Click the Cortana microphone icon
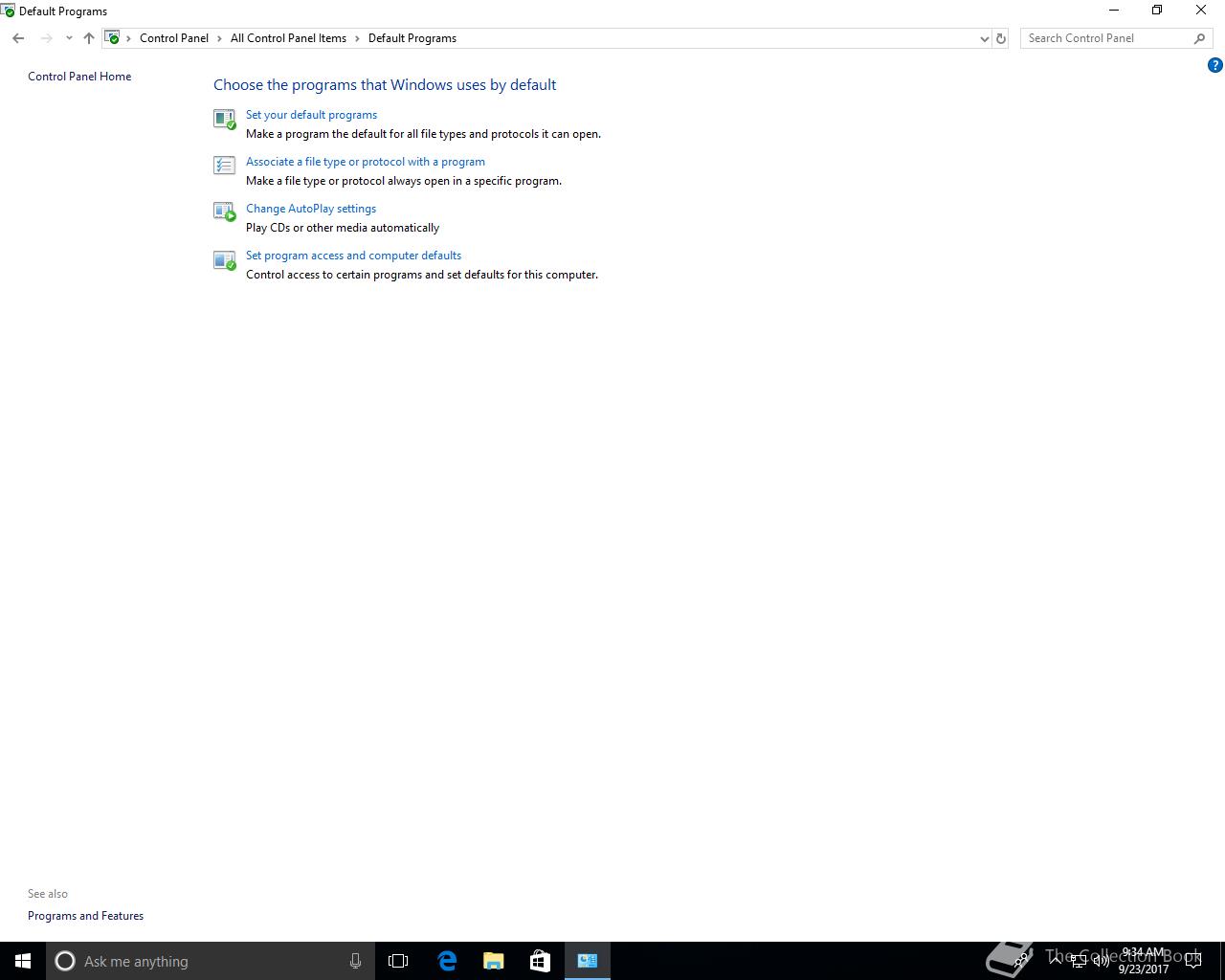Screen dimensions: 1225x980 pos(355,961)
